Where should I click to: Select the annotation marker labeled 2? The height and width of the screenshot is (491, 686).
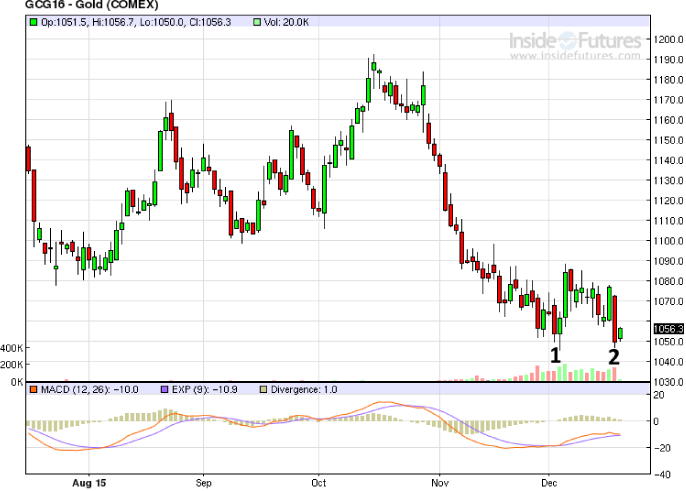tap(613, 355)
